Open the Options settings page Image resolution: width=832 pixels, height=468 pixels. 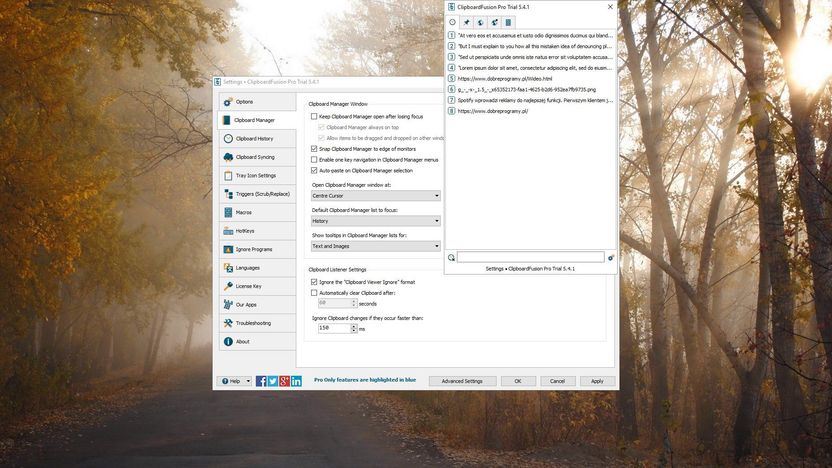(257, 102)
